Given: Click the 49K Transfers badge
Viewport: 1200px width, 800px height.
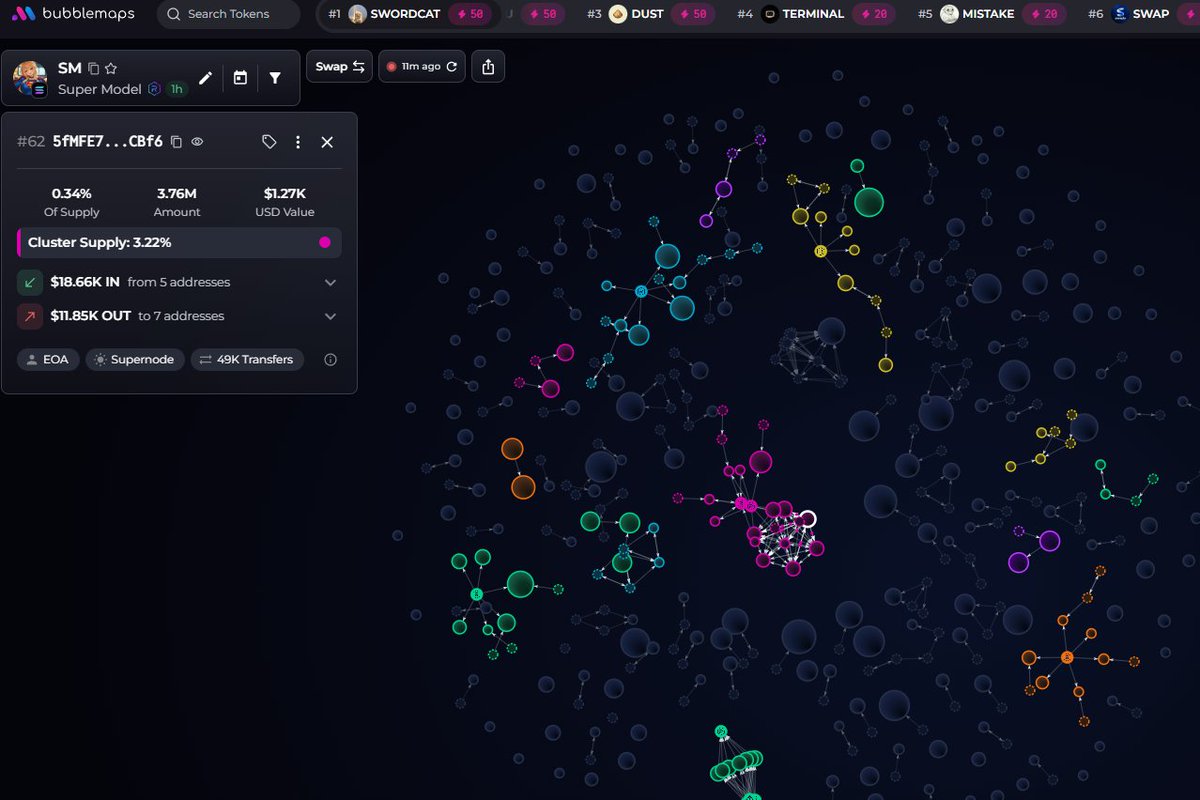Looking at the screenshot, I should click(247, 359).
